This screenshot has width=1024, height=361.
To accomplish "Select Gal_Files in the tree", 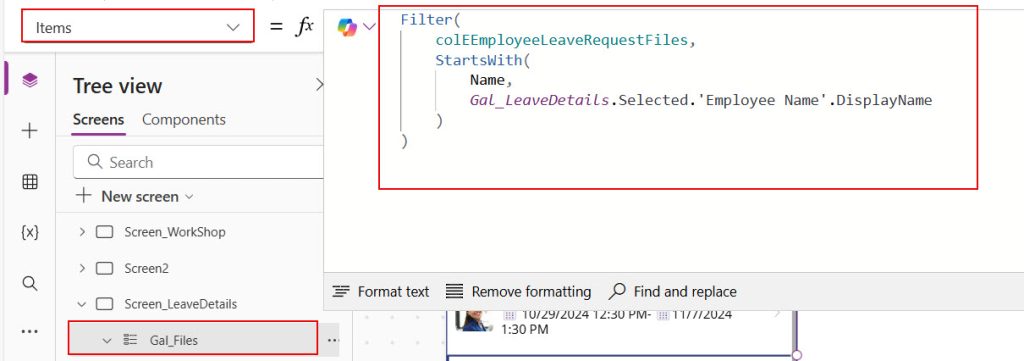I will [174, 340].
